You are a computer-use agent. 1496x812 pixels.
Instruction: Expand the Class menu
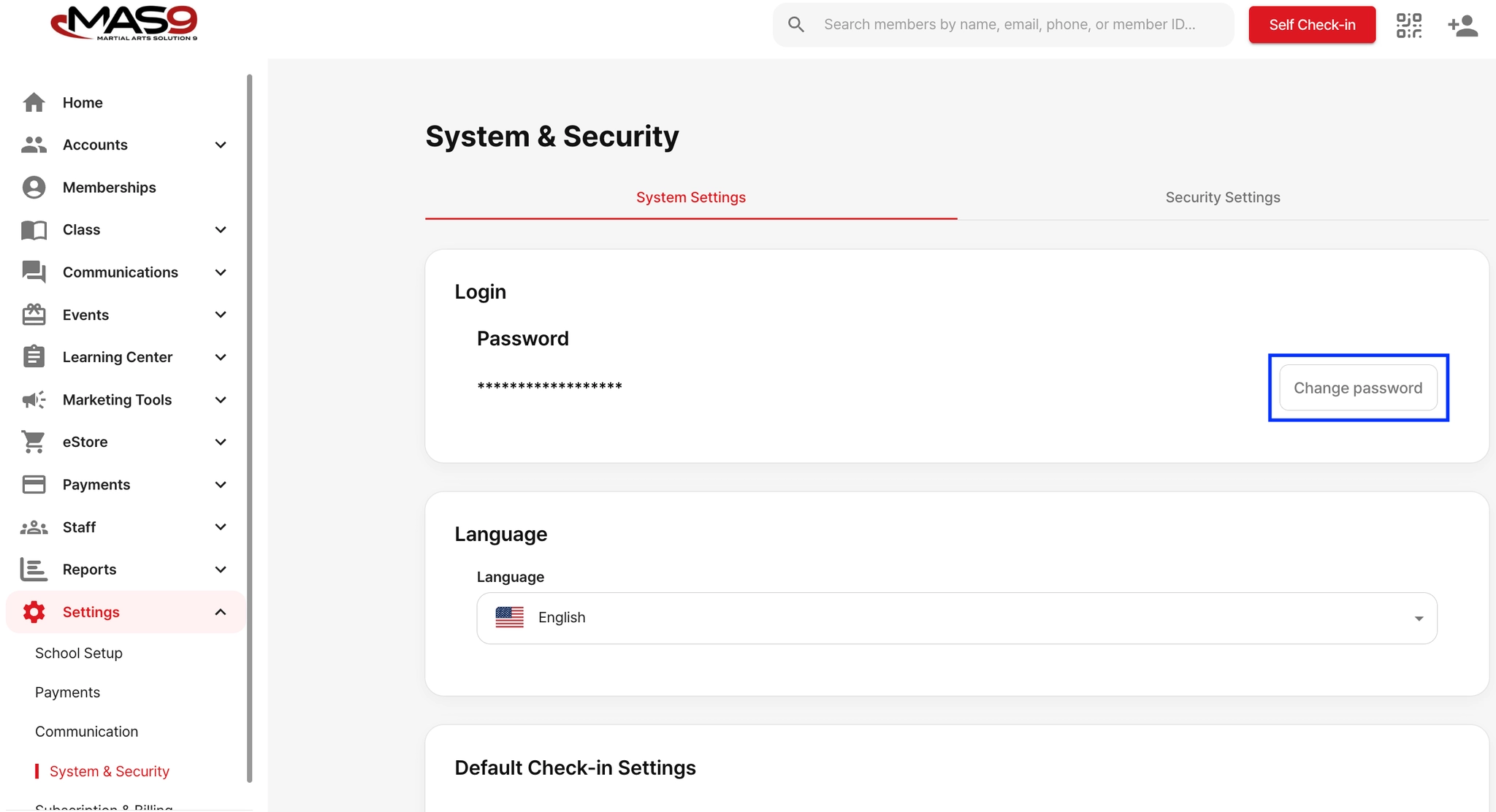(220, 229)
